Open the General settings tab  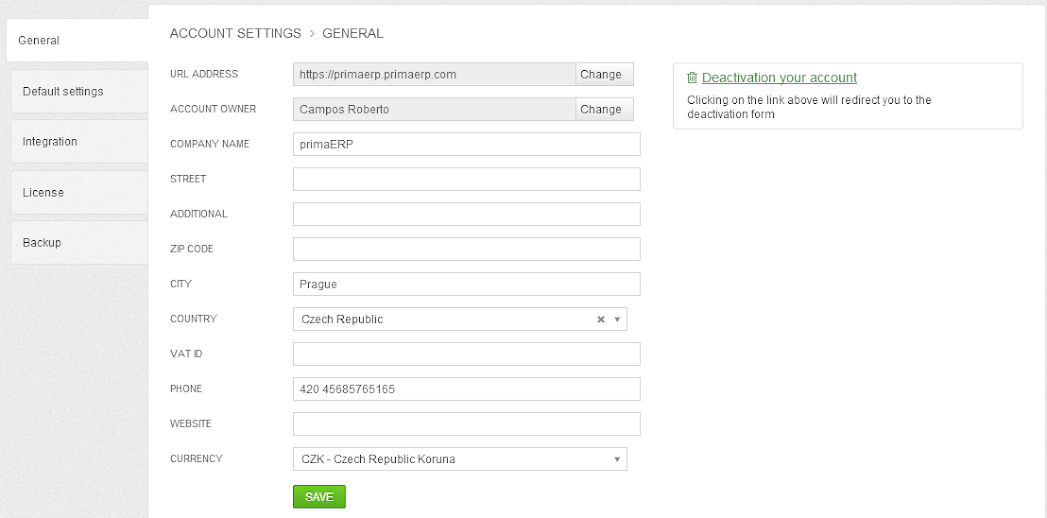pyautogui.click(x=75, y=41)
